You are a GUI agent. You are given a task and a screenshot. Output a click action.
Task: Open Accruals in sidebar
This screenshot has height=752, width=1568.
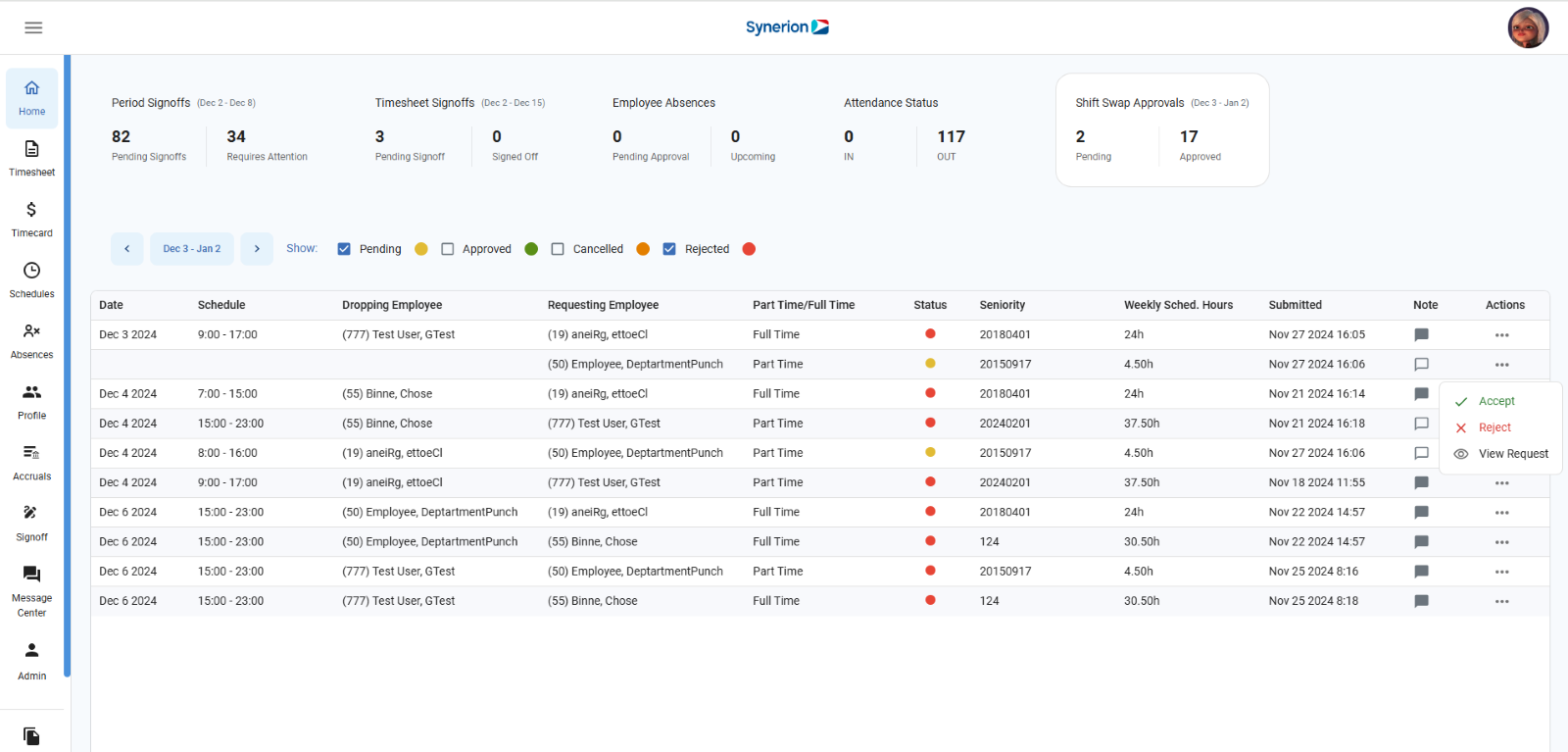click(32, 463)
